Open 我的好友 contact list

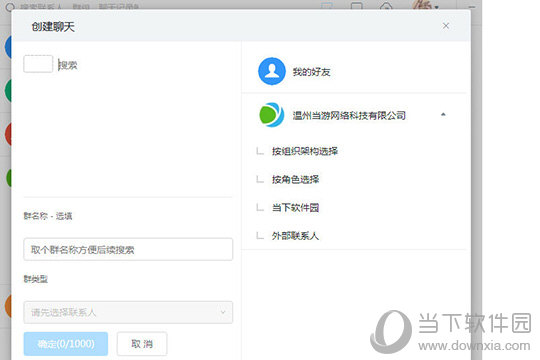[x=311, y=72]
